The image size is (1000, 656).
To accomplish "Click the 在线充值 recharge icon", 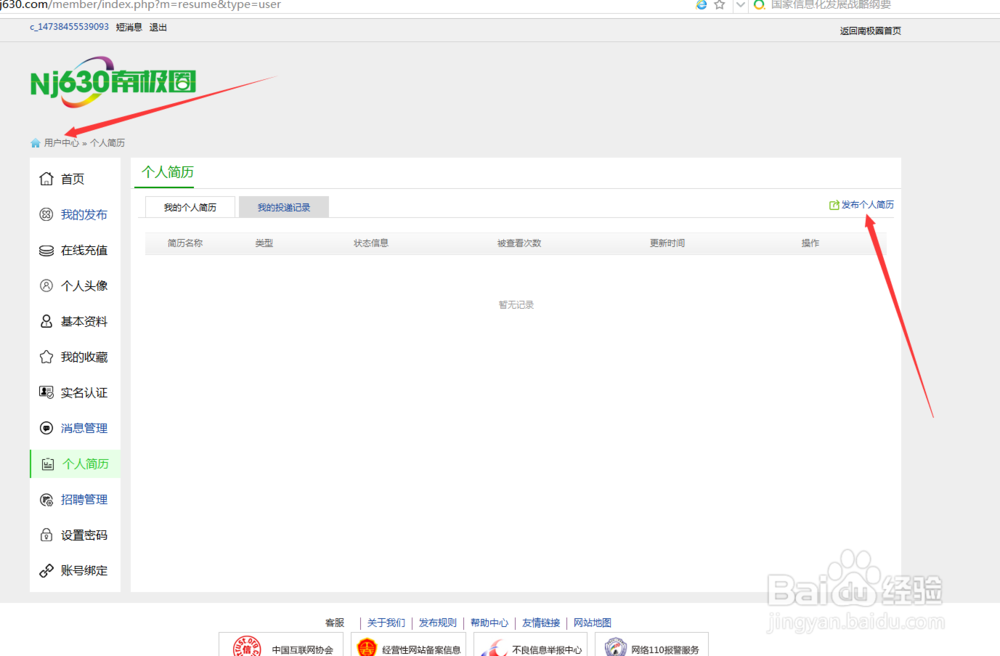I will tap(47, 249).
